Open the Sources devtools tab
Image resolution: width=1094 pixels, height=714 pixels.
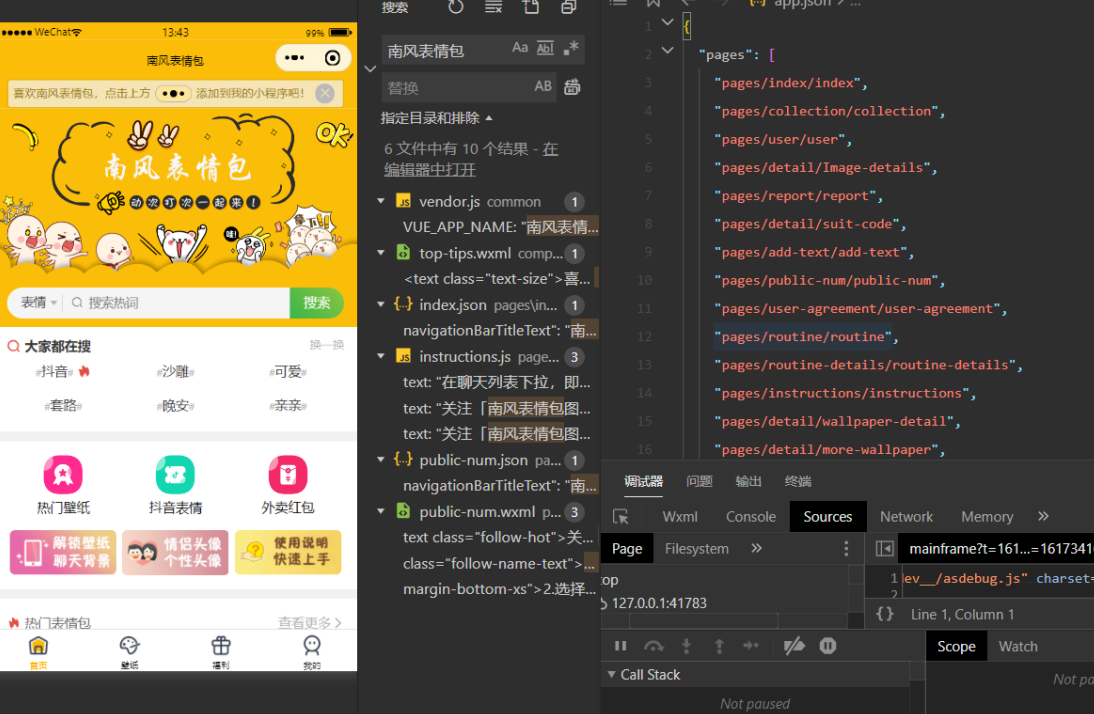click(x=827, y=516)
